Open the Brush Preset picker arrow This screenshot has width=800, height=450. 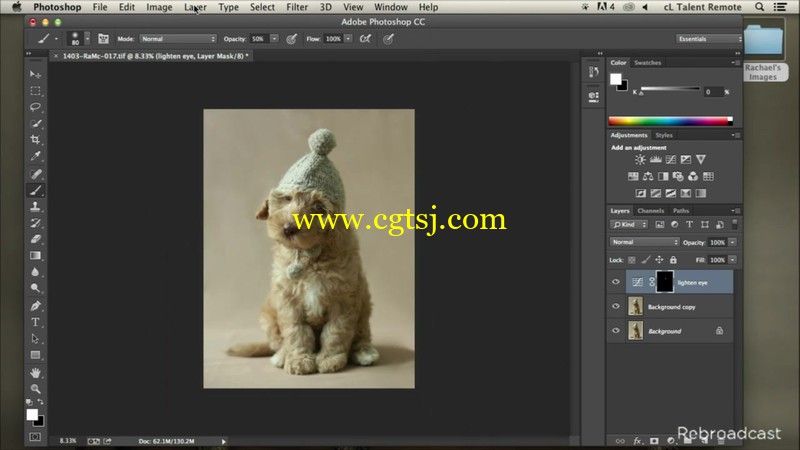87,39
